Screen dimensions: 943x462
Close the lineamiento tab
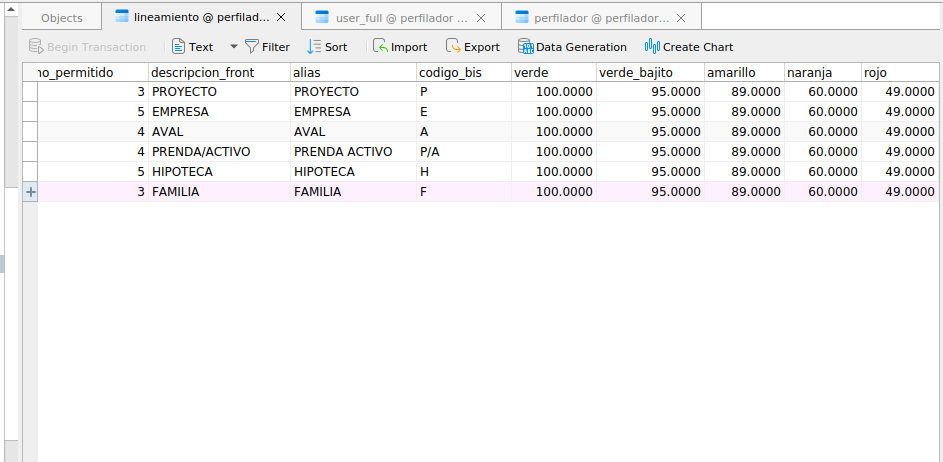281,18
